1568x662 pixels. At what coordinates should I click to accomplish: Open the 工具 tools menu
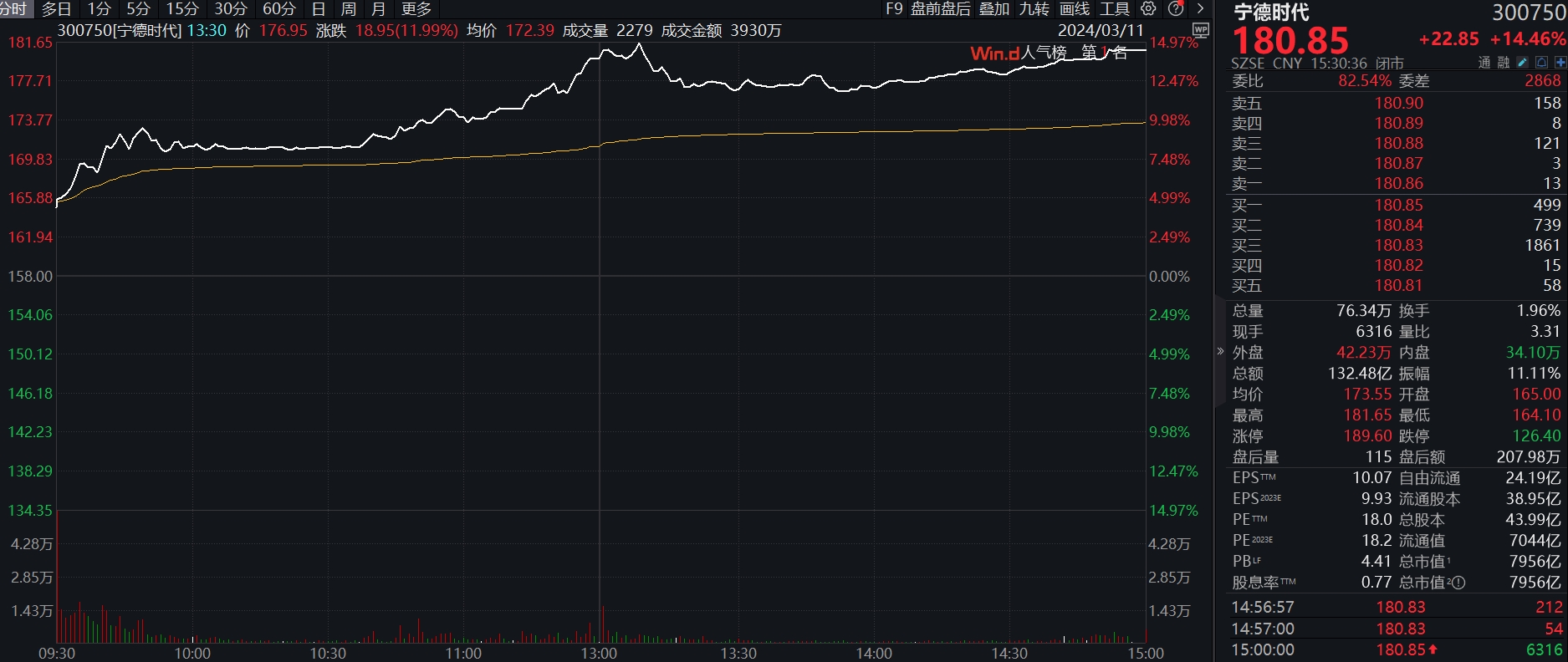click(x=1115, y=9)
